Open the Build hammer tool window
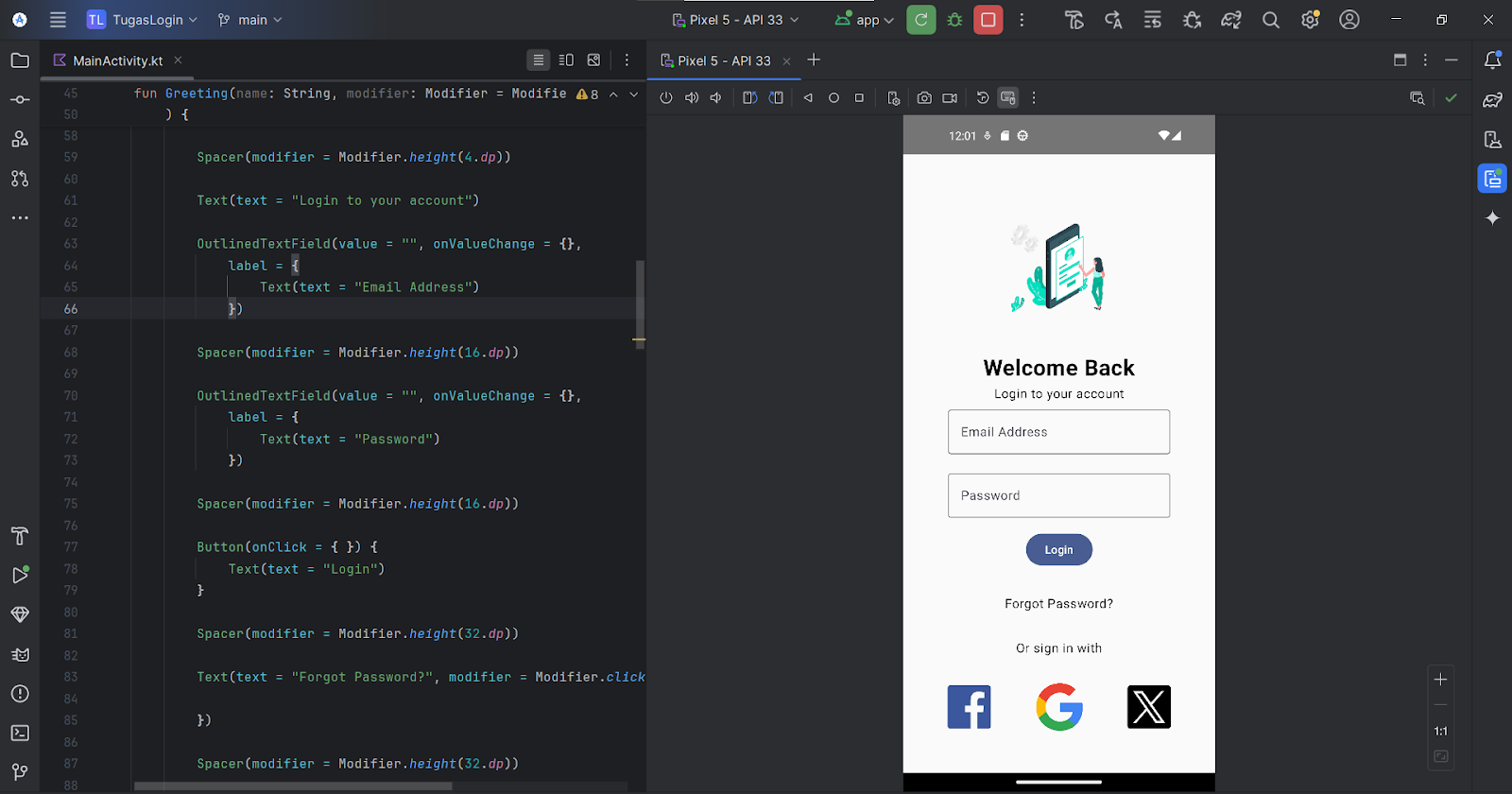This screenshot has width=1512, height=794. (x=20, y=536)
